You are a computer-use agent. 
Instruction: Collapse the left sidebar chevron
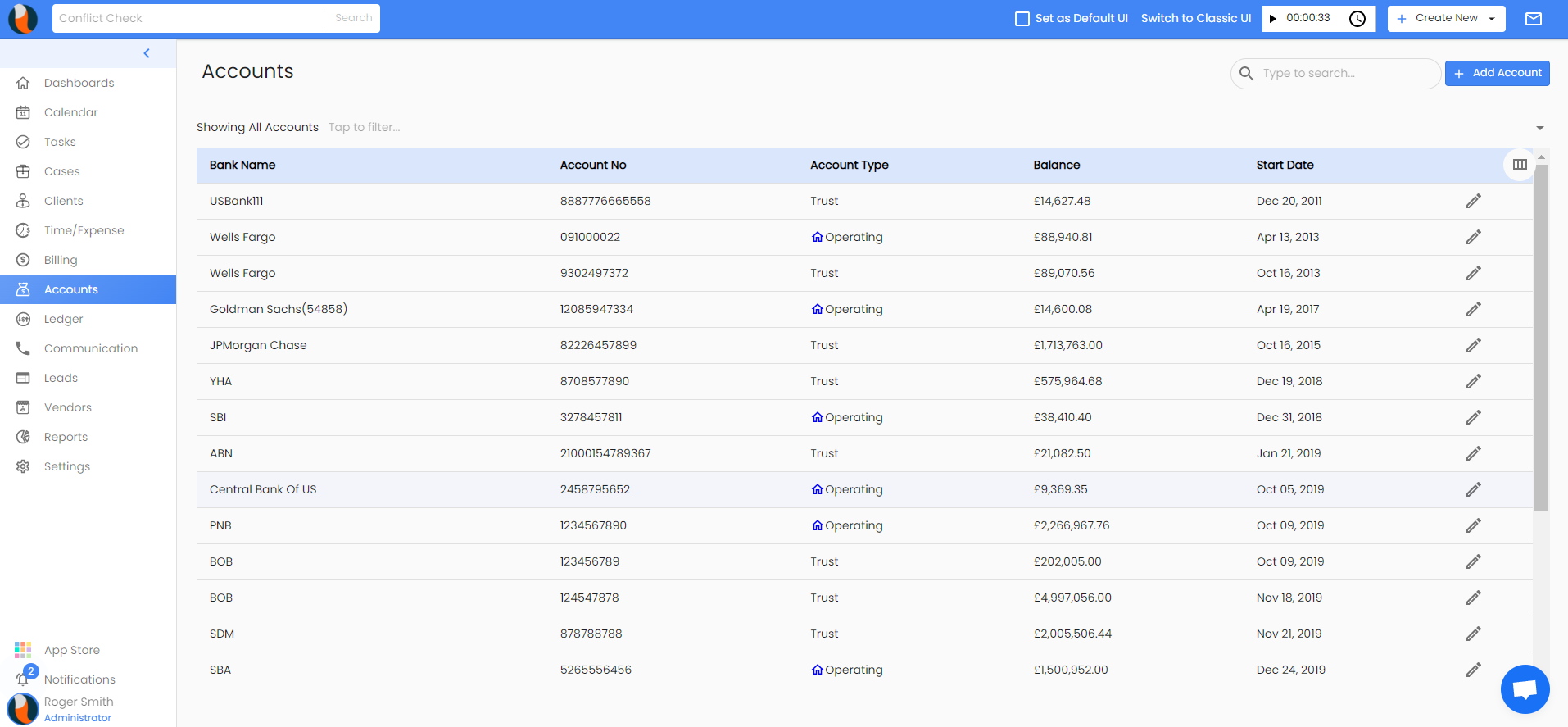pos(147,53)
